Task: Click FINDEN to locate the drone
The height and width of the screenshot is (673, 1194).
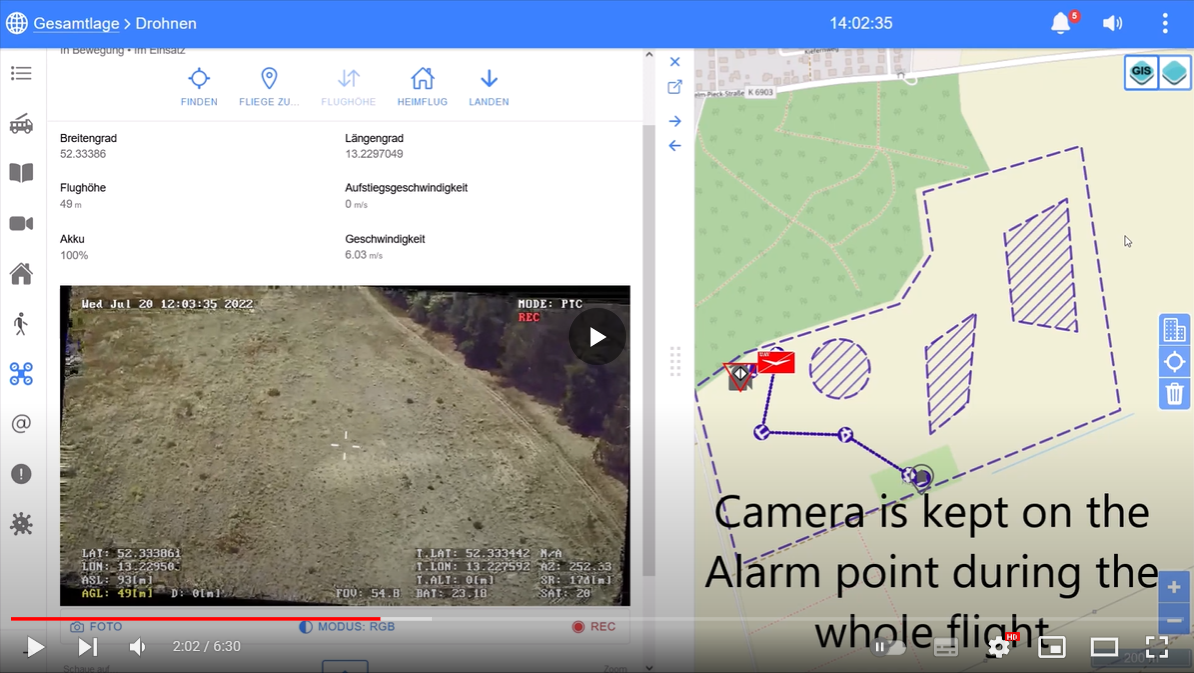Action: click(x=199, y=87)
